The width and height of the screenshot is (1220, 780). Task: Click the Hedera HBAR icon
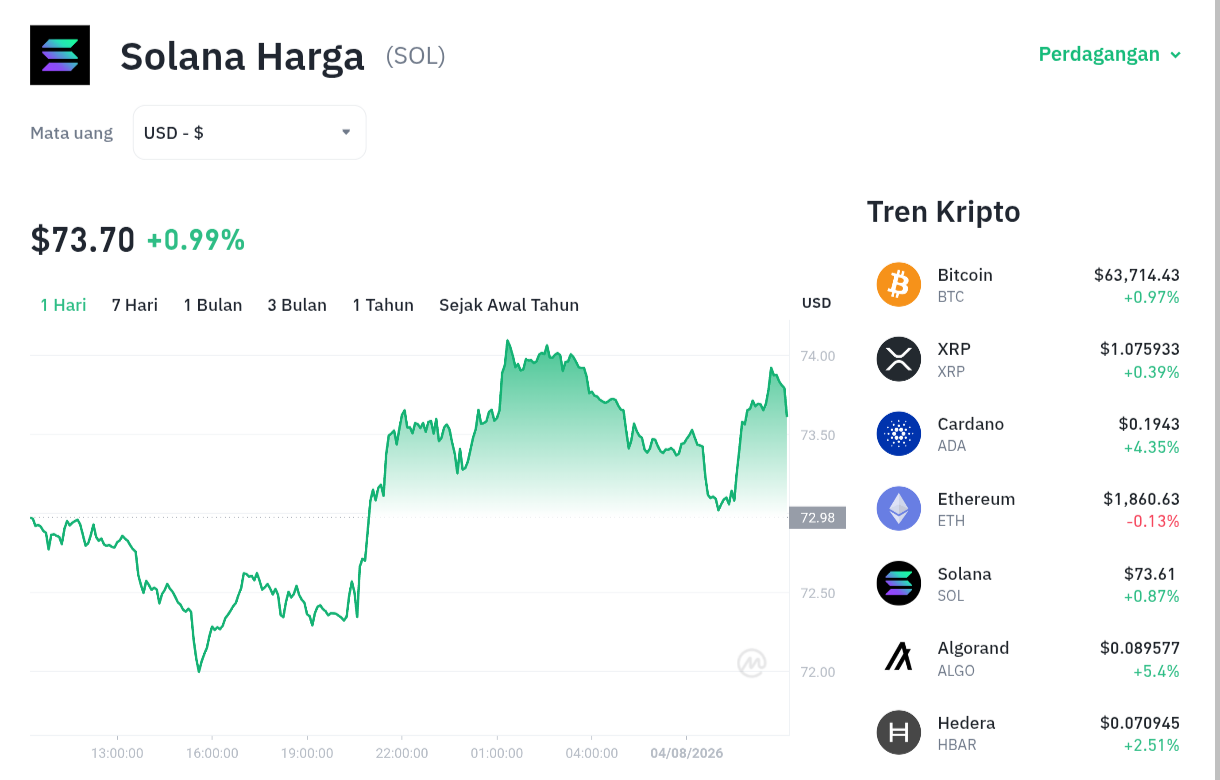pyautogui.click(x=899, y=732)
